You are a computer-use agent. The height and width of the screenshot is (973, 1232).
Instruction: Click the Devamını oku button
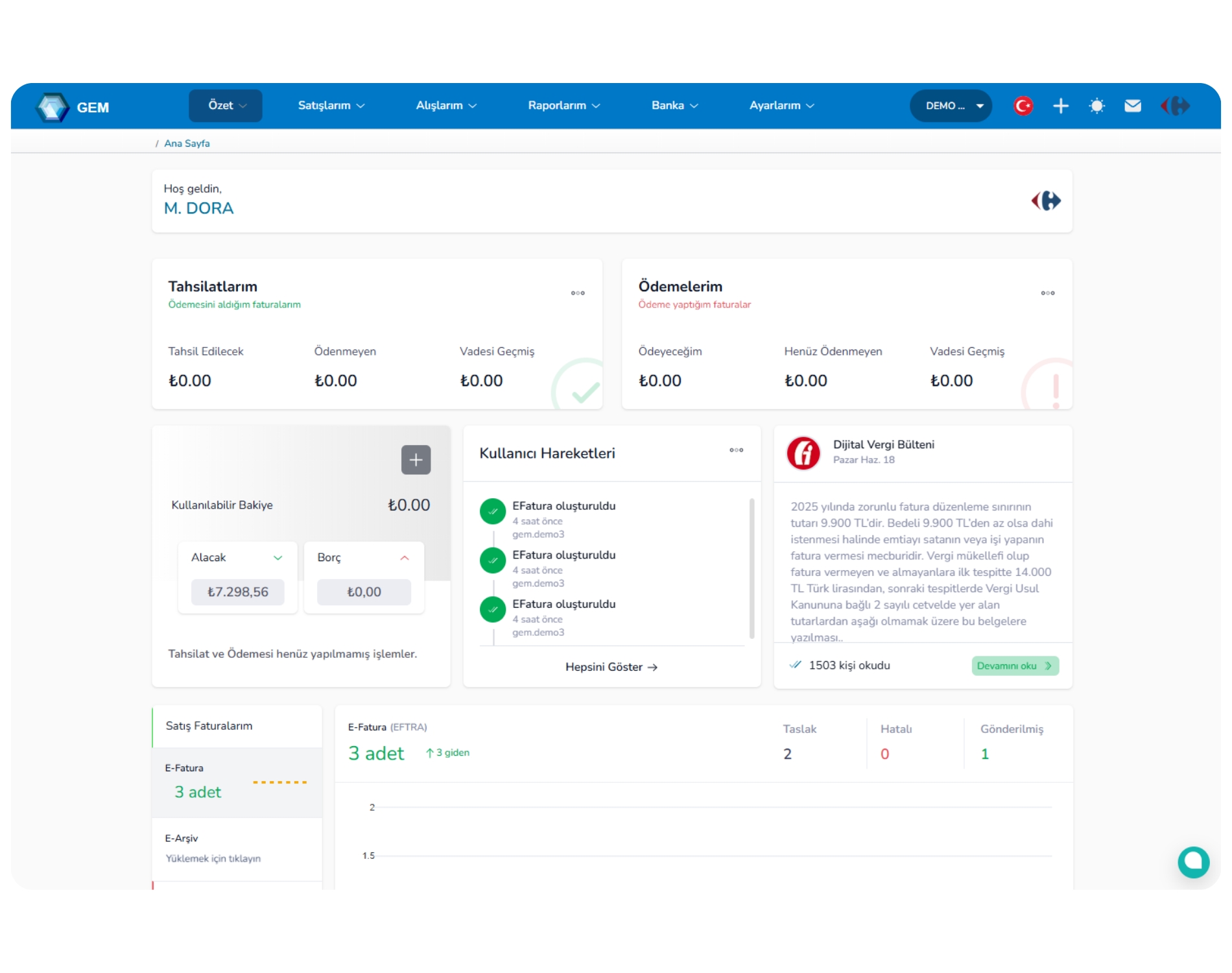(1015, 666)
